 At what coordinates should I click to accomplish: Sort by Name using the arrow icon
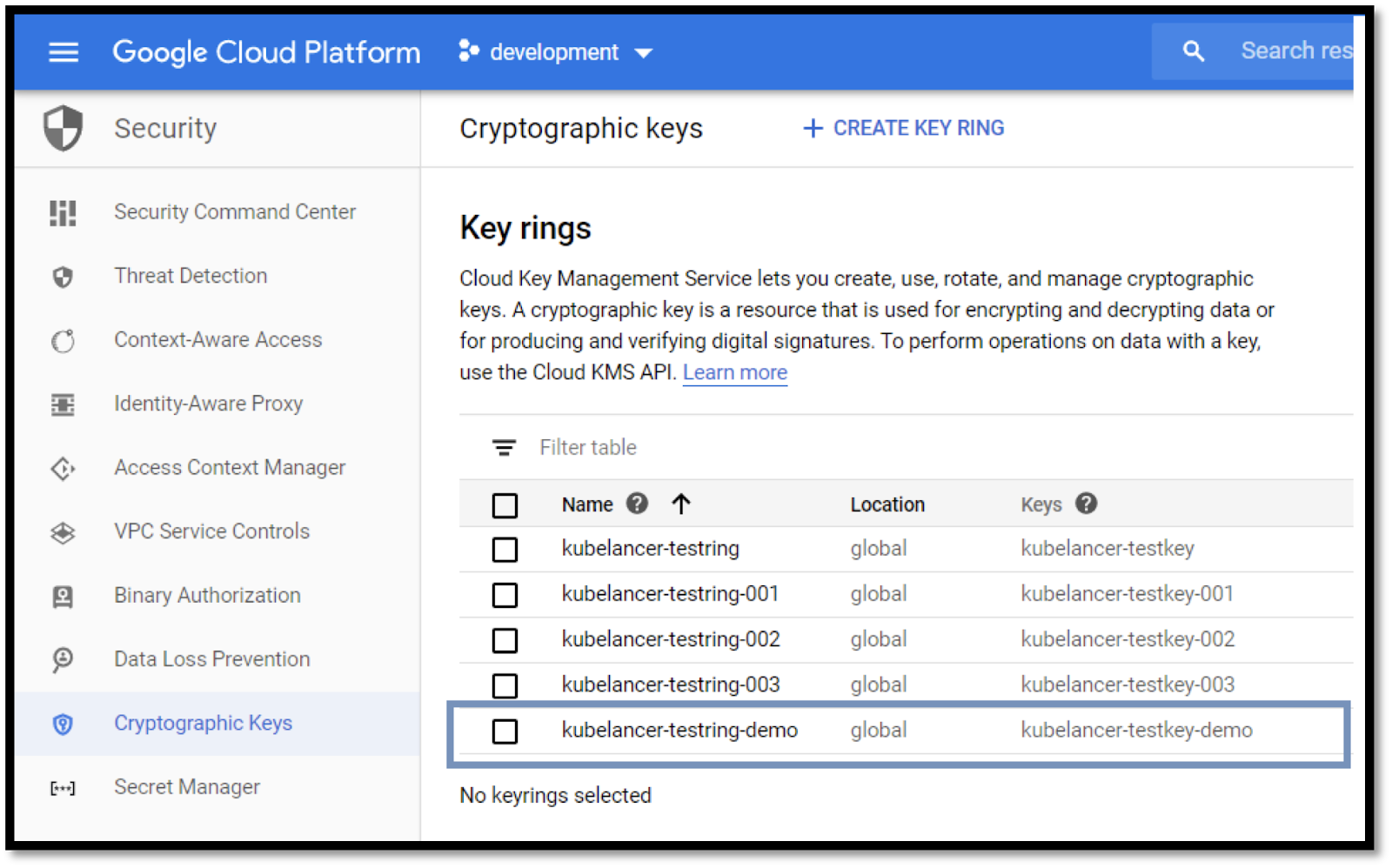(x=681, y=504)
